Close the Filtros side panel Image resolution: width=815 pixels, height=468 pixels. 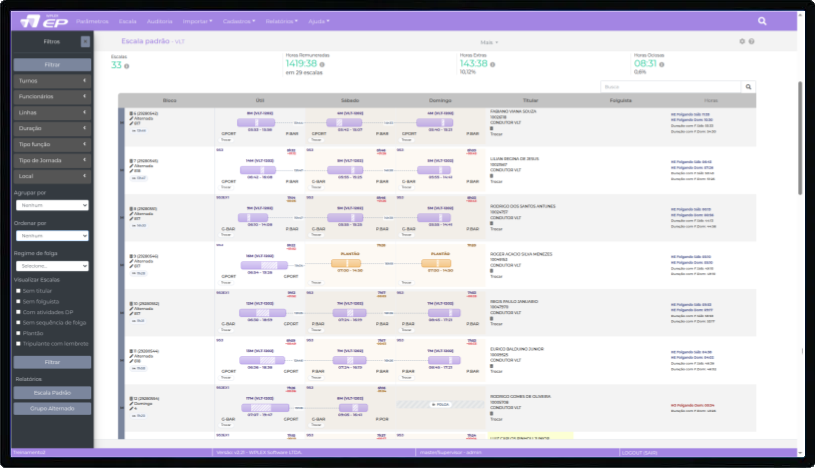click(85, 42)
